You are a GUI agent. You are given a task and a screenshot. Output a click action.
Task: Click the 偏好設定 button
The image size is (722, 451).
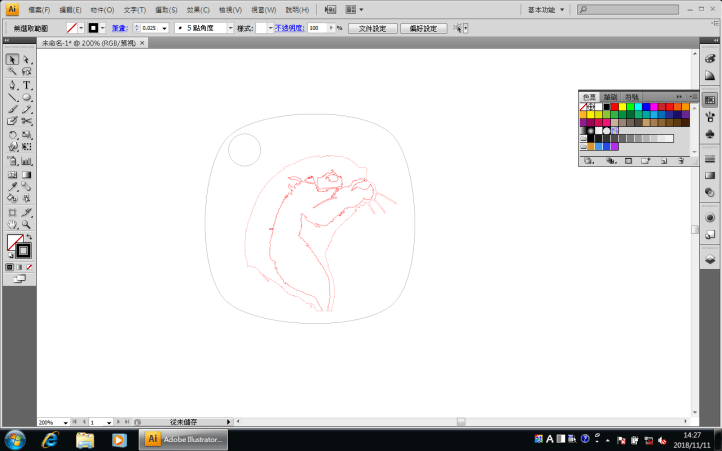[x=423, y=28]
